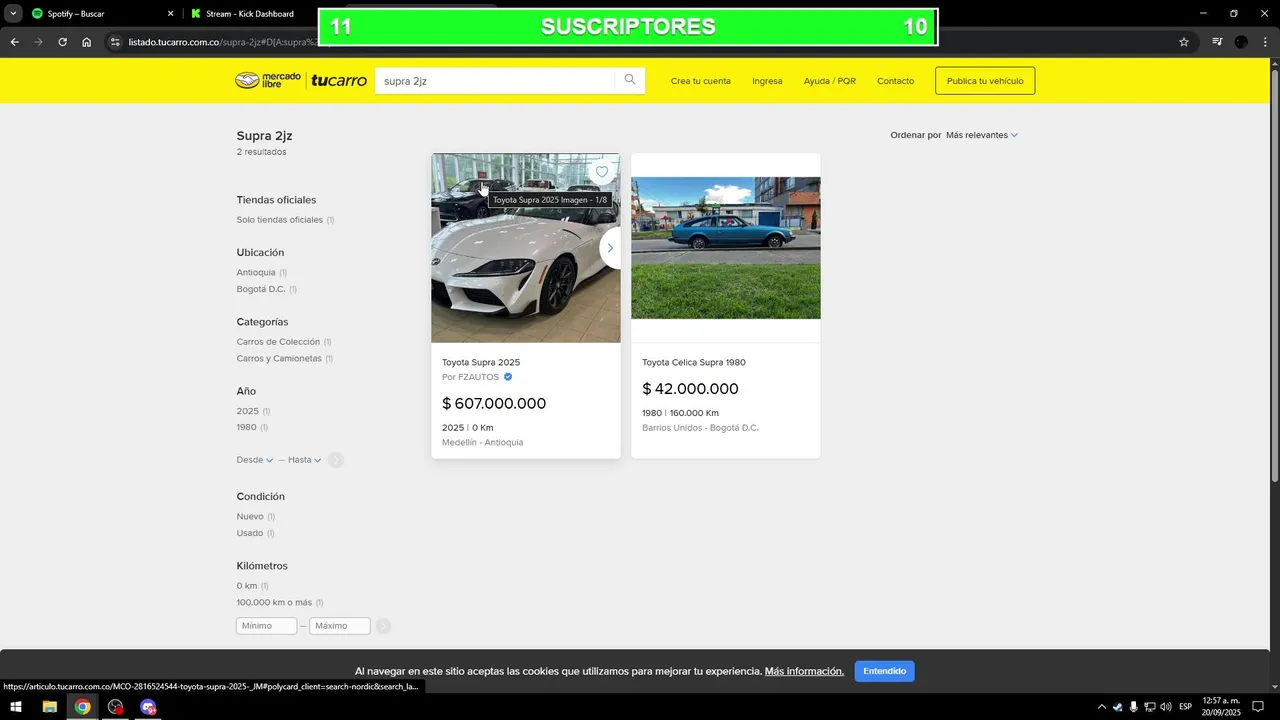Apply the year range arrow button
Viewport: 1280px width, 720px height.
[336, 460]
